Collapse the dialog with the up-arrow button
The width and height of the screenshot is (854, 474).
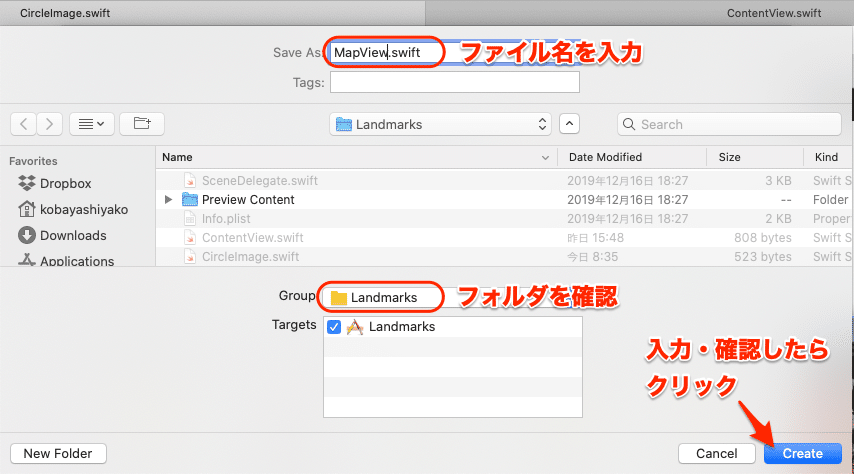tap(569, 124)
